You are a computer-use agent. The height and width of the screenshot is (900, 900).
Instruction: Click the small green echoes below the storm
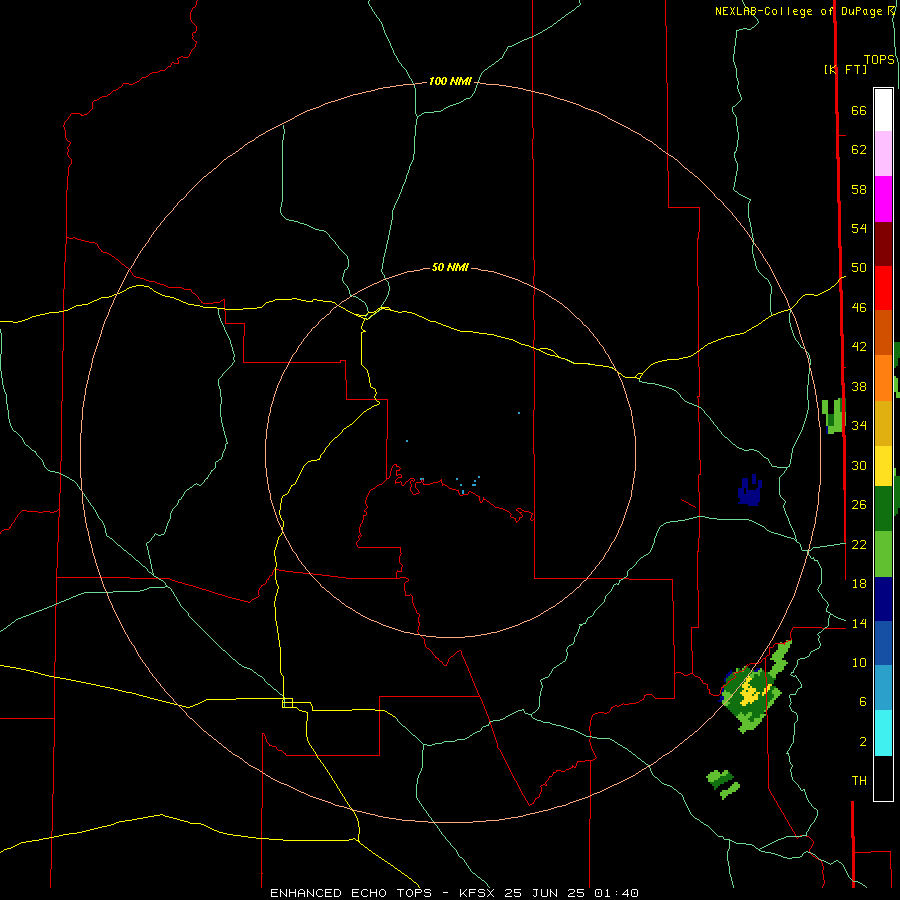(x=723, y=784)
